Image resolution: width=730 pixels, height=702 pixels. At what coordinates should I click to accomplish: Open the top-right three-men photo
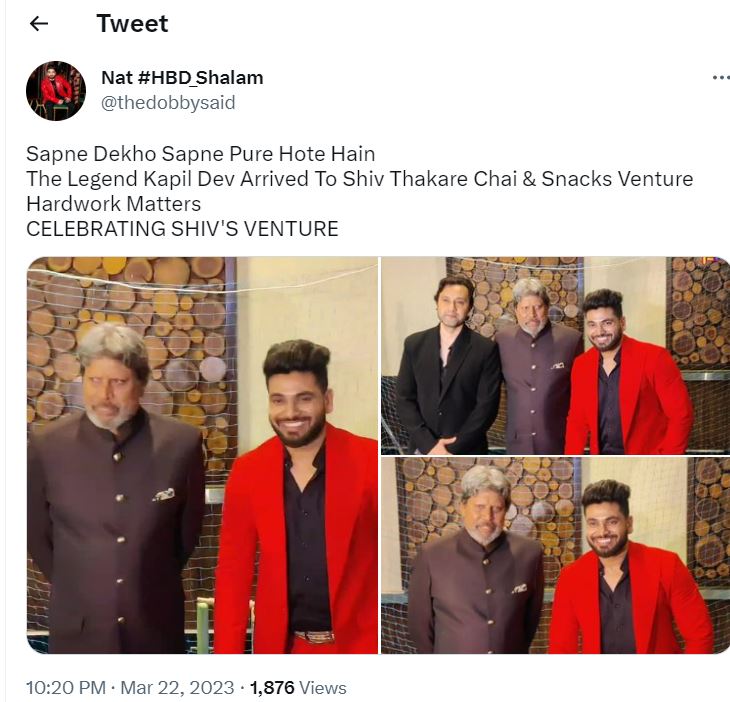[555, 356]
